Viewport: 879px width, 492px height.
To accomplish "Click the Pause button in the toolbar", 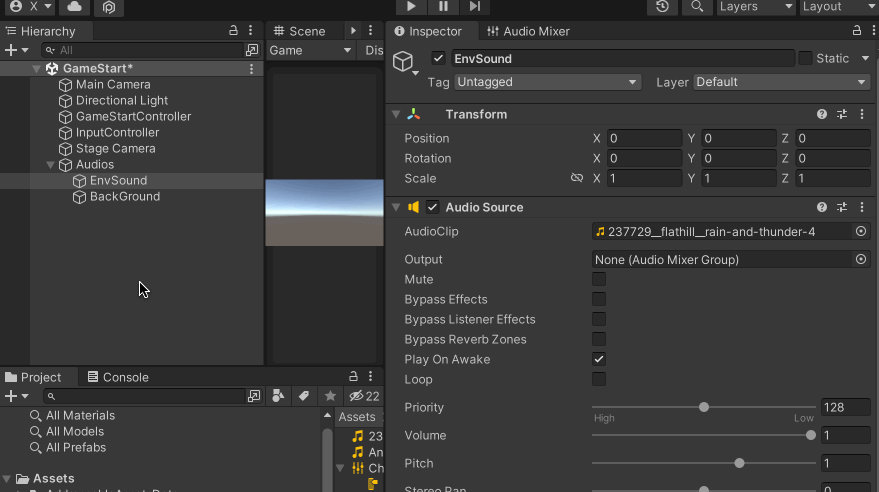I will [443, 7].
